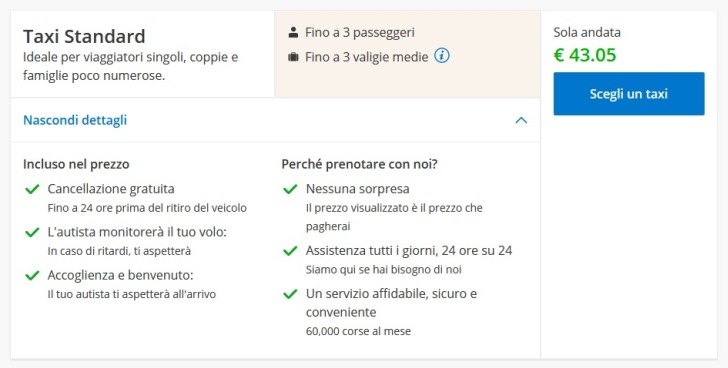Click the checkmark next to Cancellazione gratuita
Image resolution: width=728 pixels, height=368 pixels.
tap(32, 189)
